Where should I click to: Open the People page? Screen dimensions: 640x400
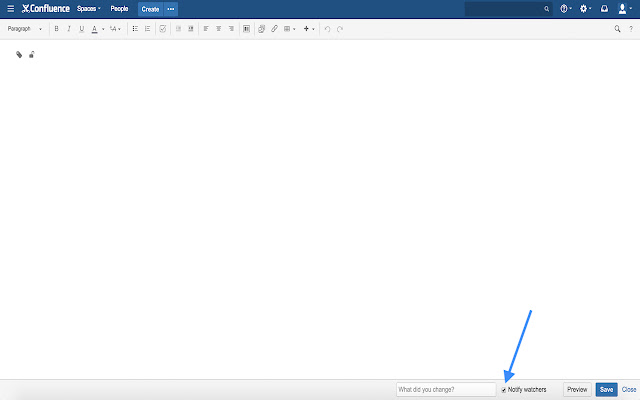point(119,9)
